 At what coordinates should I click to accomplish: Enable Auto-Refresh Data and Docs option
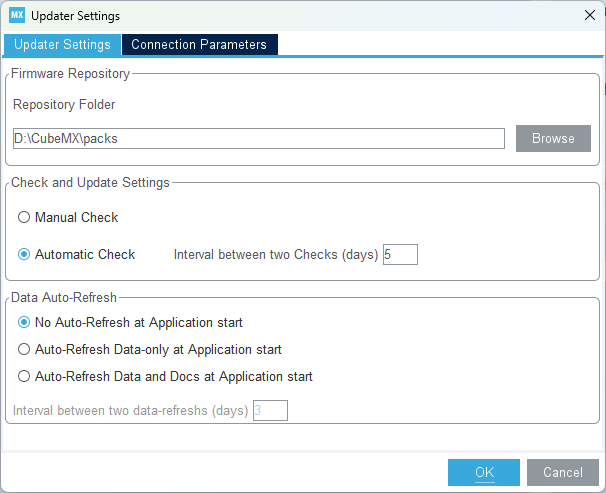point(24,377)
